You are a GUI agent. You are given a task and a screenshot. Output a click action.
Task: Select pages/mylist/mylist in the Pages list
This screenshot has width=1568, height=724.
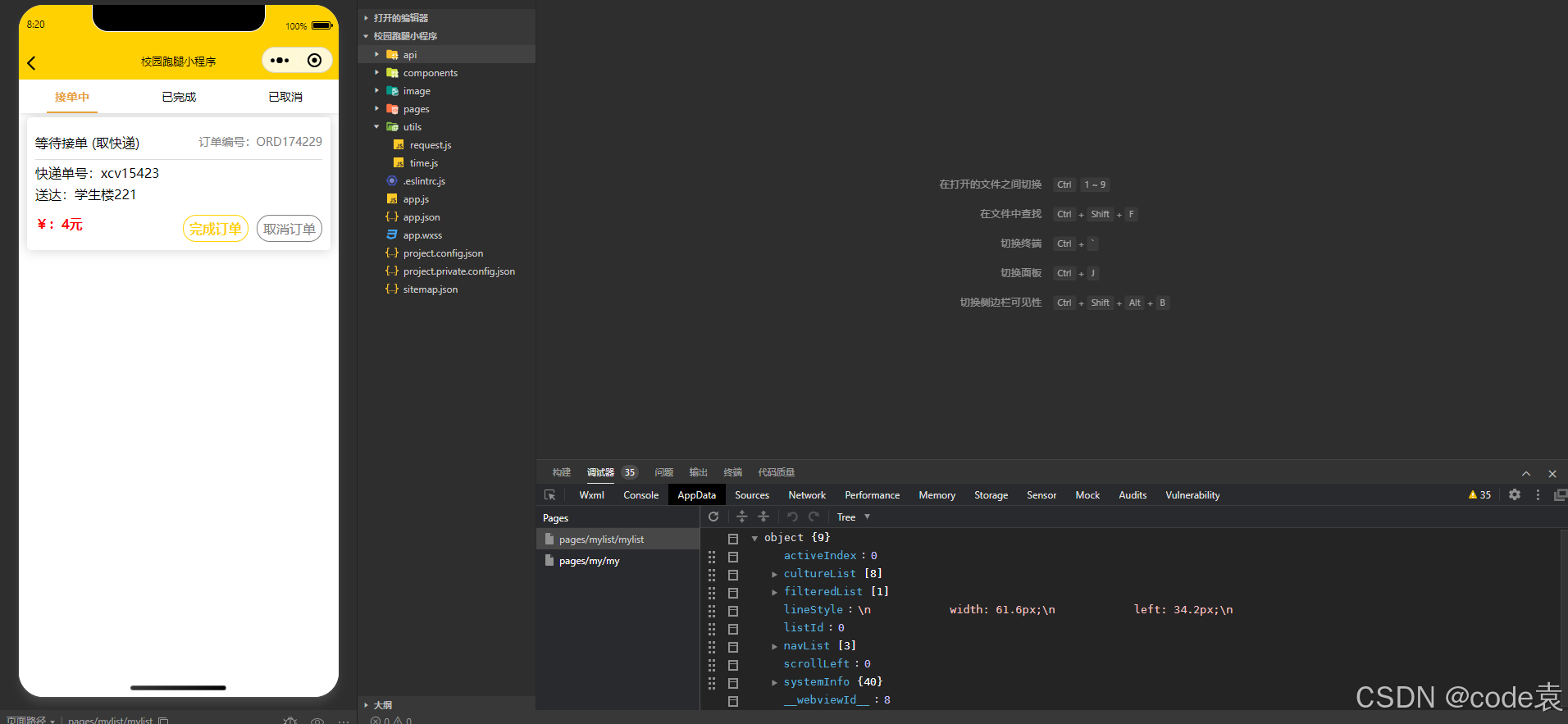click(618, 540)
